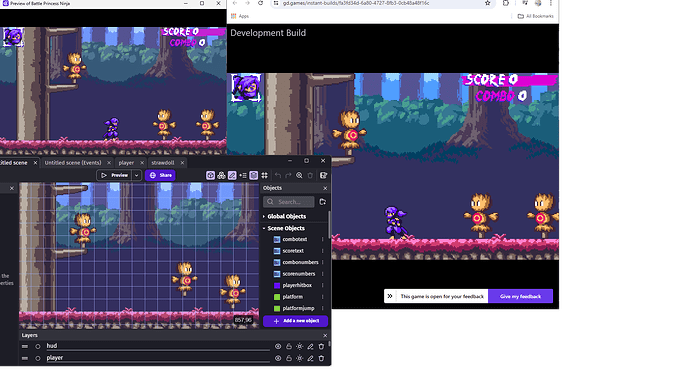Select the combotext object
Image resolution: width=690 pixels, height=388 pixels.
(295, 239)
